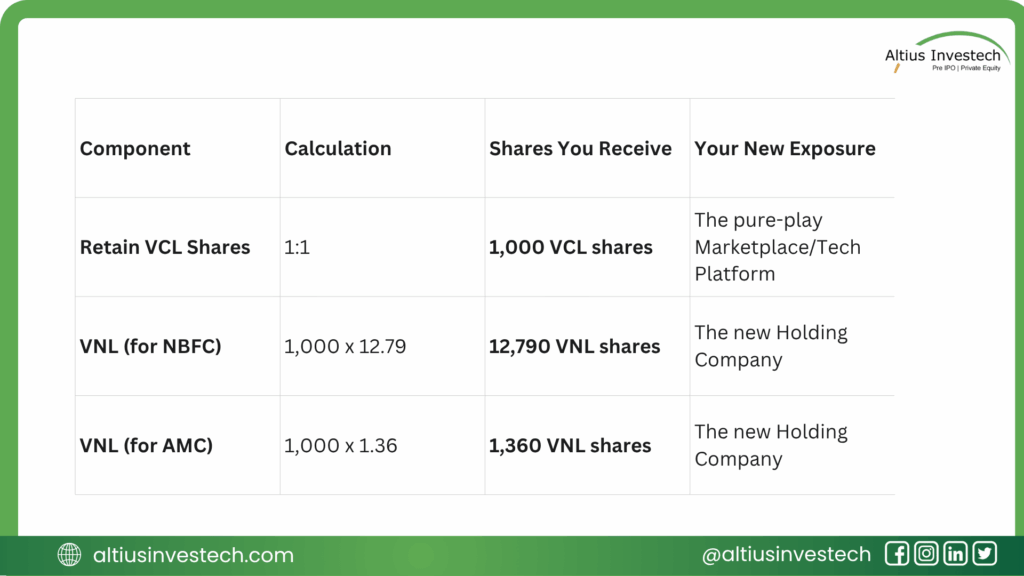Open the Instagram icon link
The width and height of the screenshot is (1024, 576).
(x=926, y=554)
